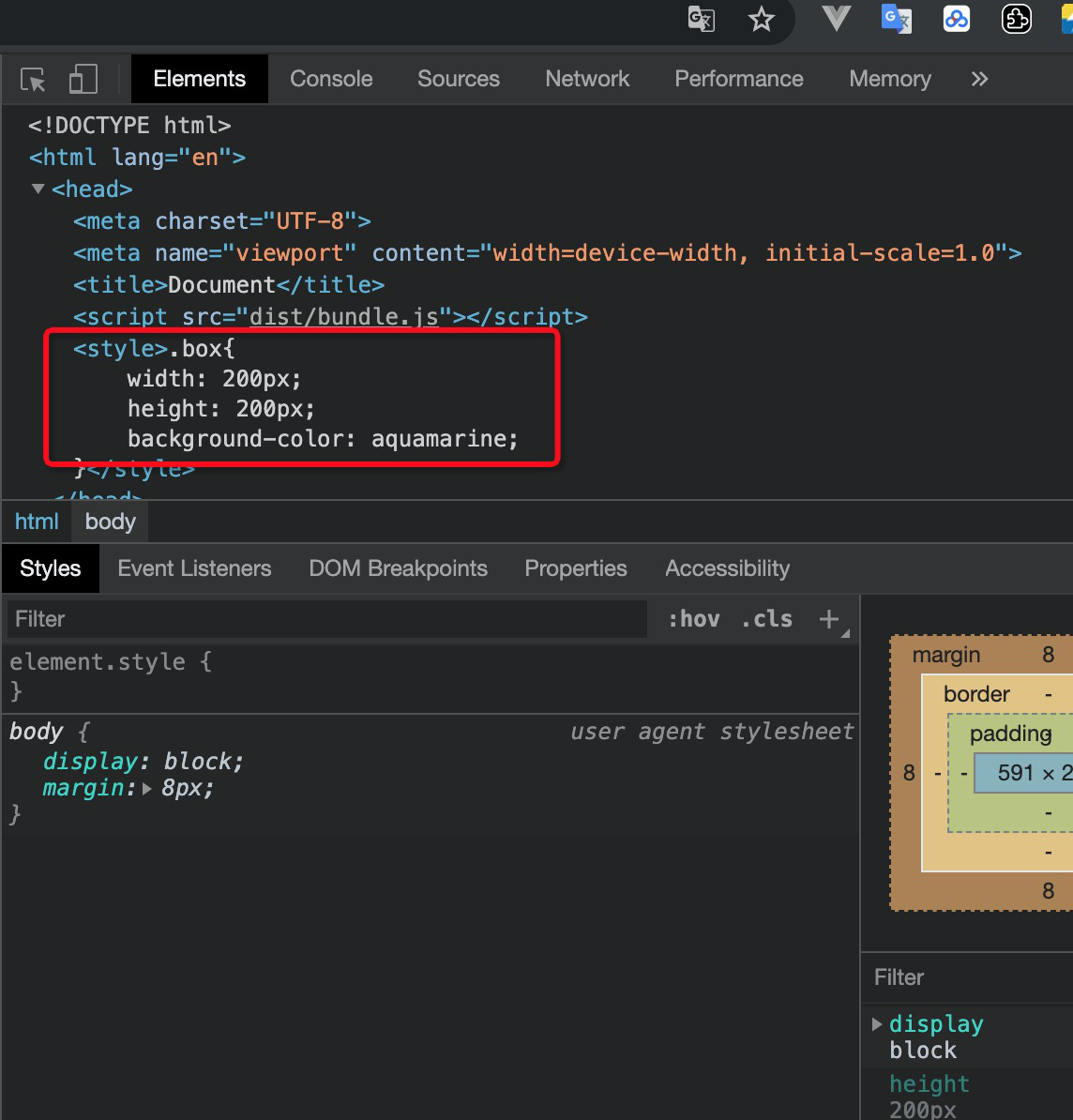Expand the computed display property
The height and width of the screenshot is (1120, 1073).
click(878, 1023)
